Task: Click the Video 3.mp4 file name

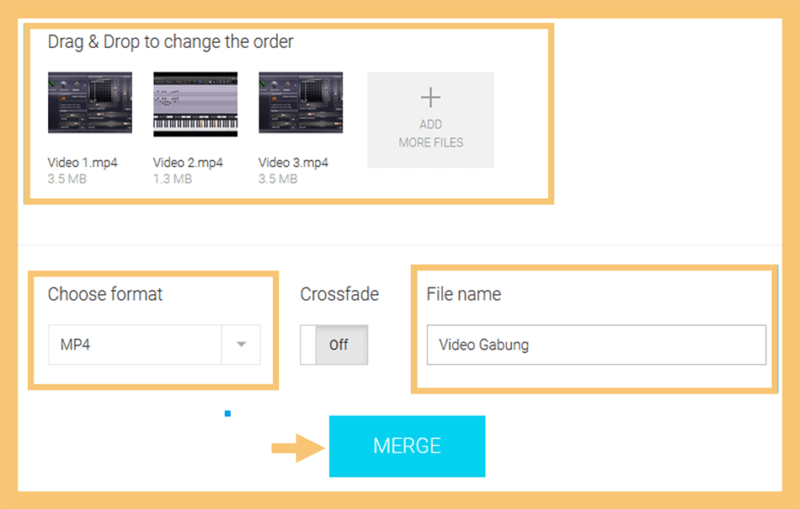Action: [x=293, y=163]
